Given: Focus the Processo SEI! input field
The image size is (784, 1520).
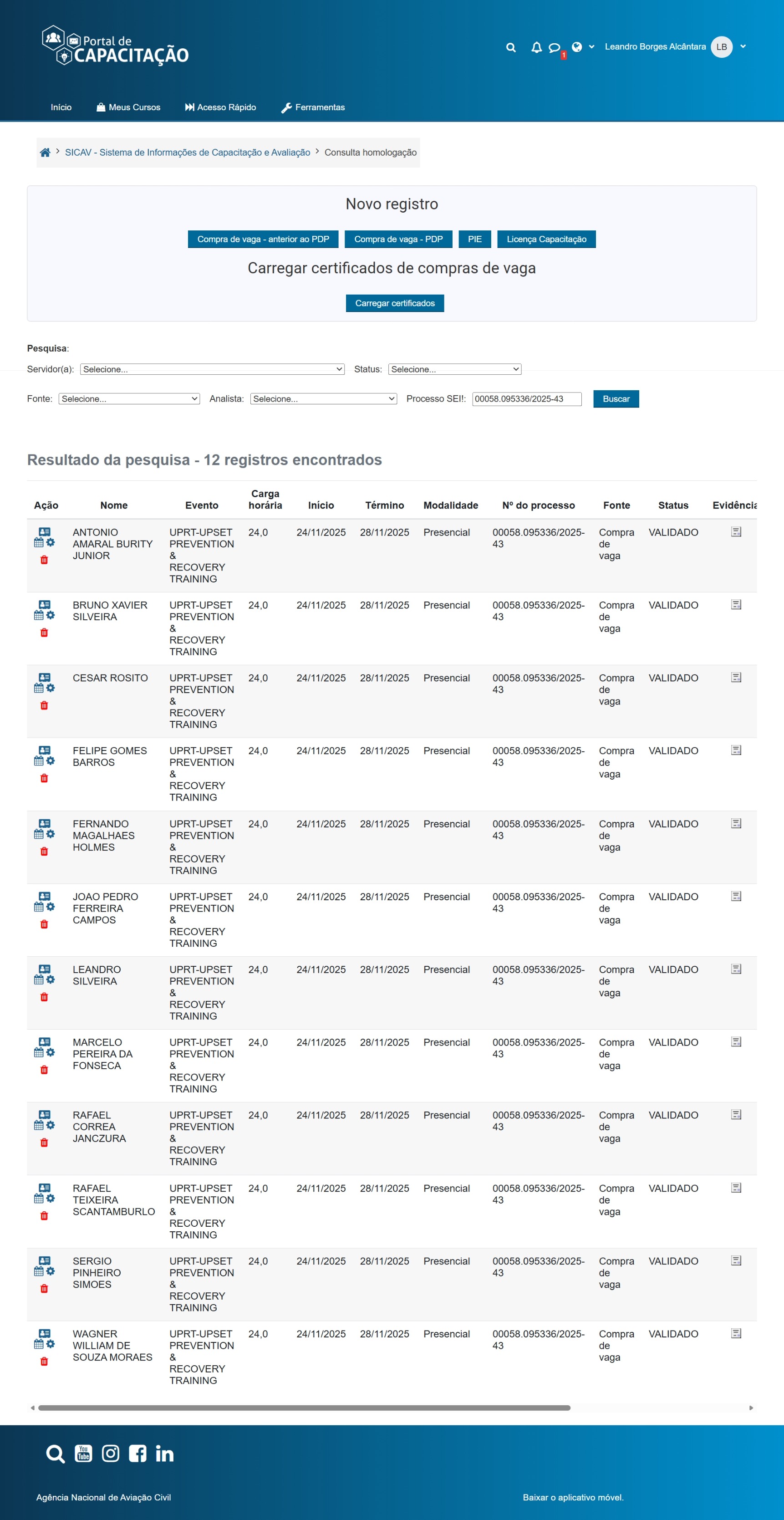Looking at the screenshot, I should pyautogui.click(x=526, y=399).
